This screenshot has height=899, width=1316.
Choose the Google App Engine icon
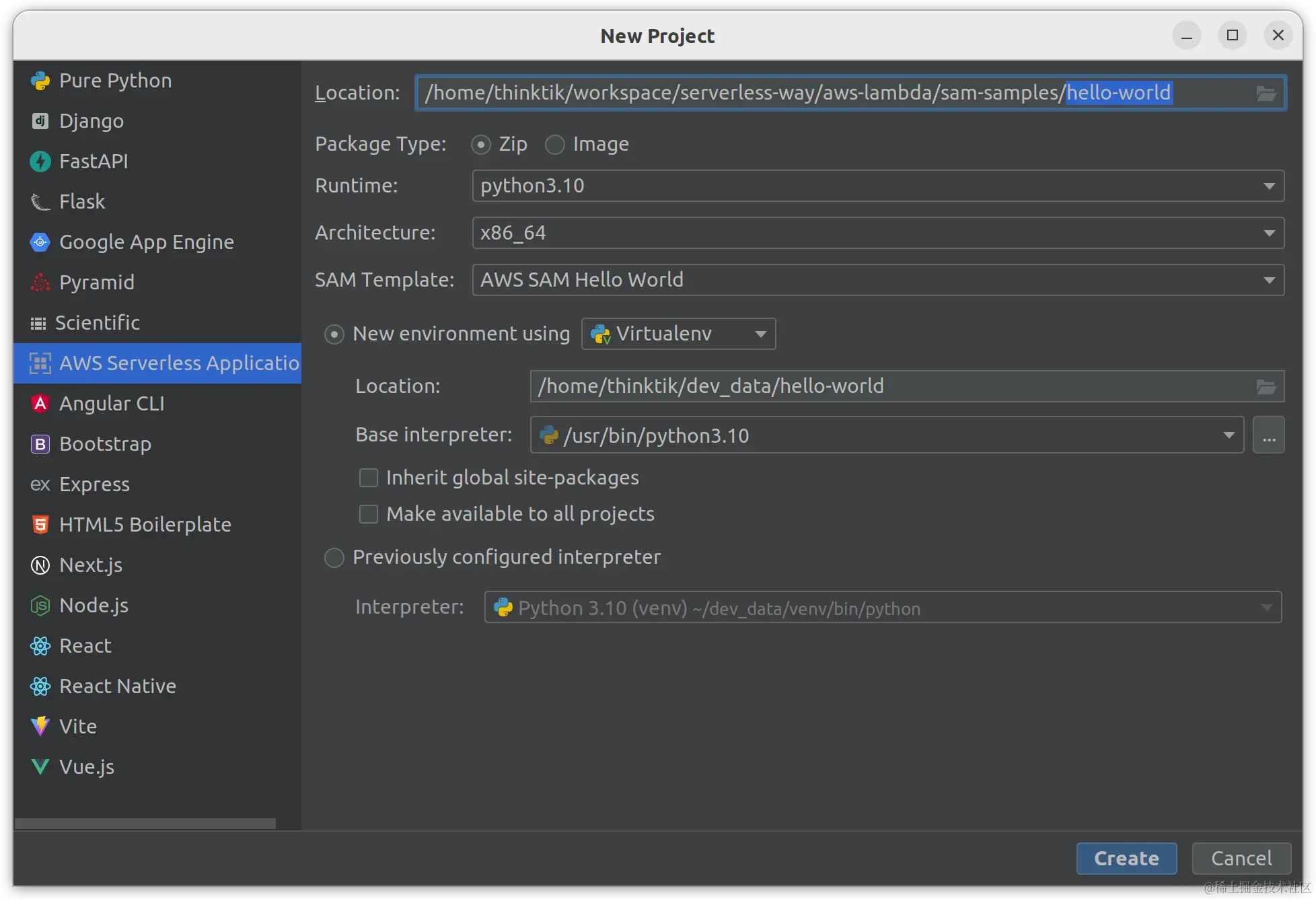coord(40,242)
